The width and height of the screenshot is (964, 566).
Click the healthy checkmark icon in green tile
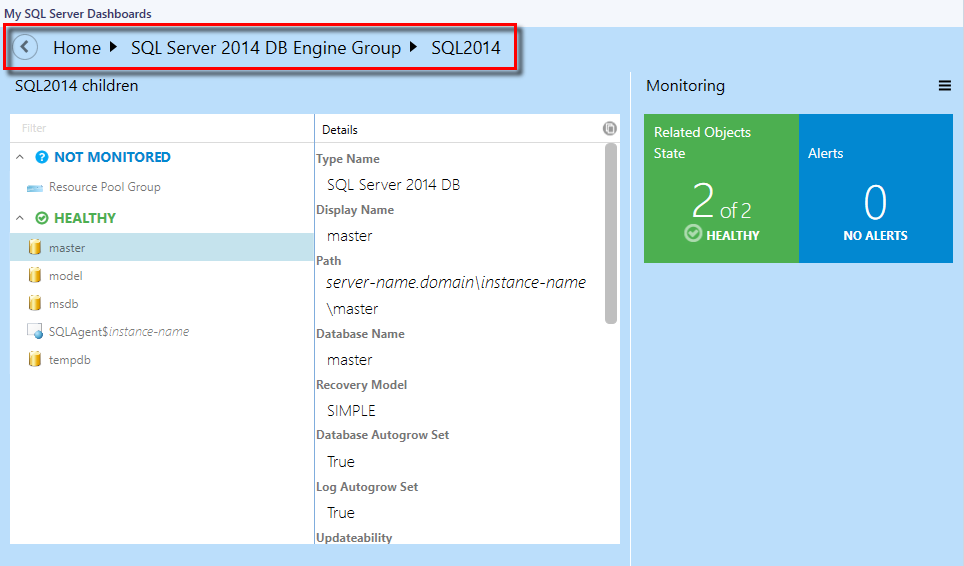tap(693, 234)
